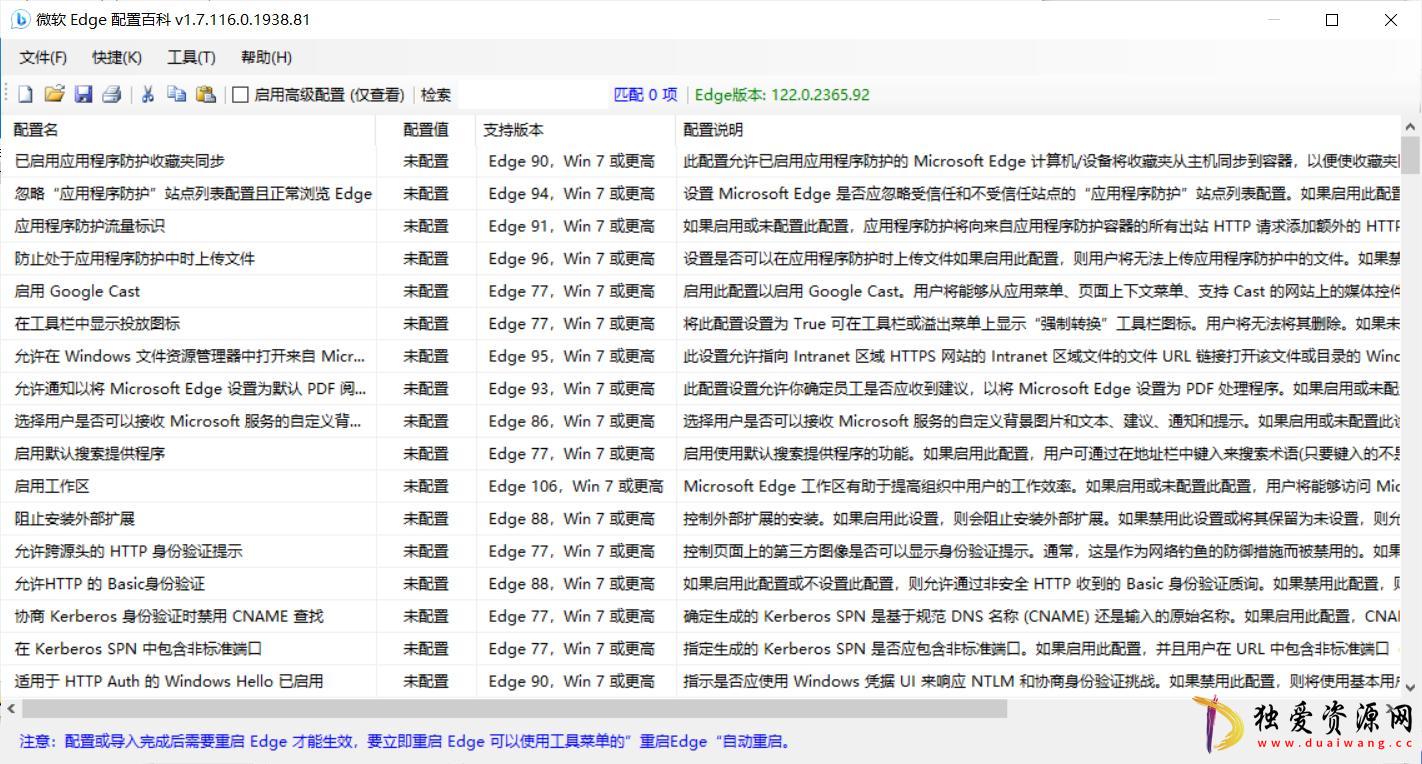
Task: Click the horizontal scrollbar thumb
Action: point(514,709)
